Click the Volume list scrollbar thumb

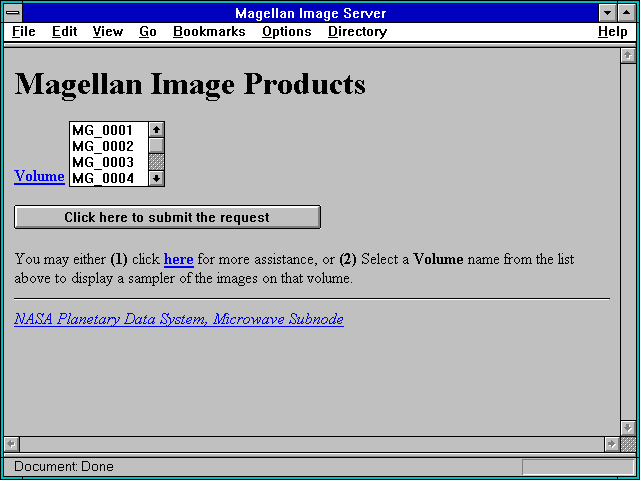156,146
